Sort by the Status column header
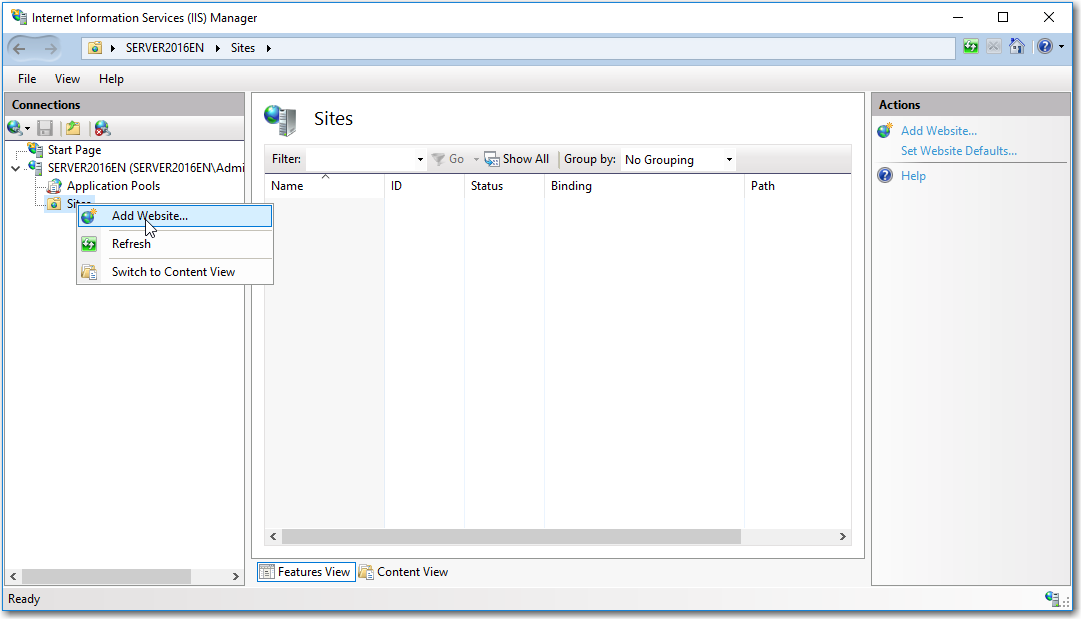 pos(505,186)
